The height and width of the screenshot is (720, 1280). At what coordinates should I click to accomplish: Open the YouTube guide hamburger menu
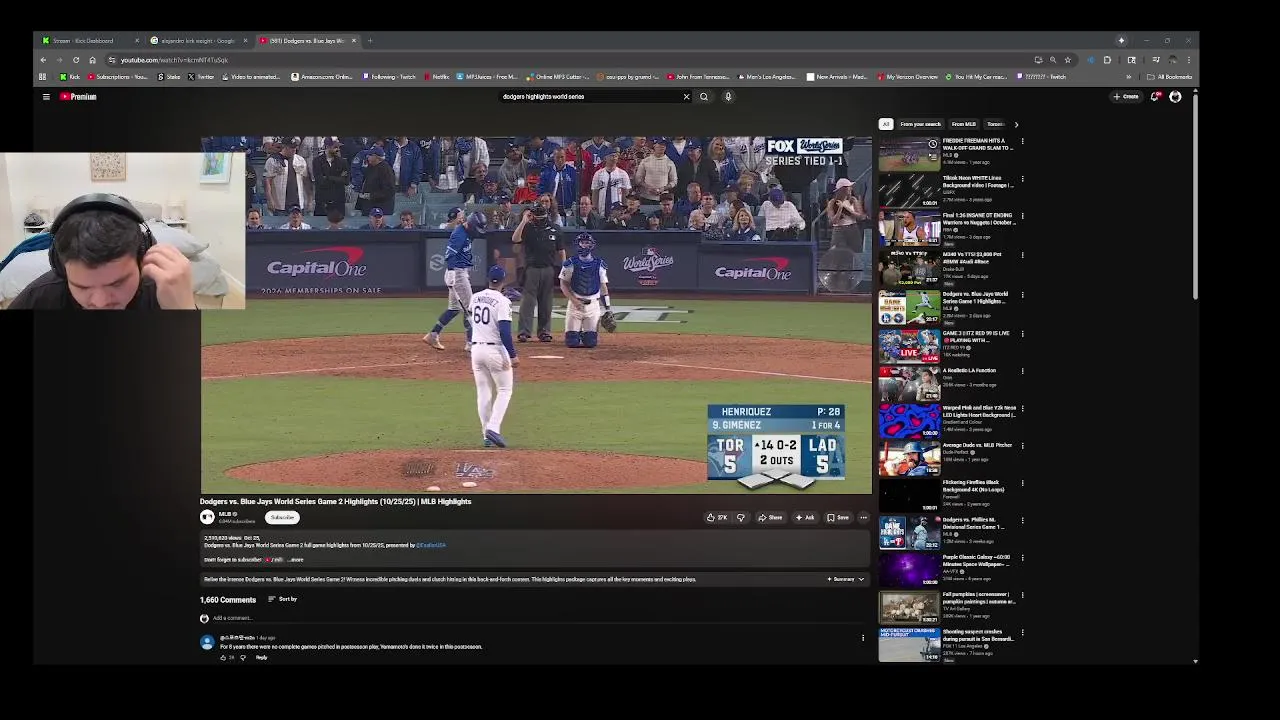pyautogui.click(x=46, y=97)
